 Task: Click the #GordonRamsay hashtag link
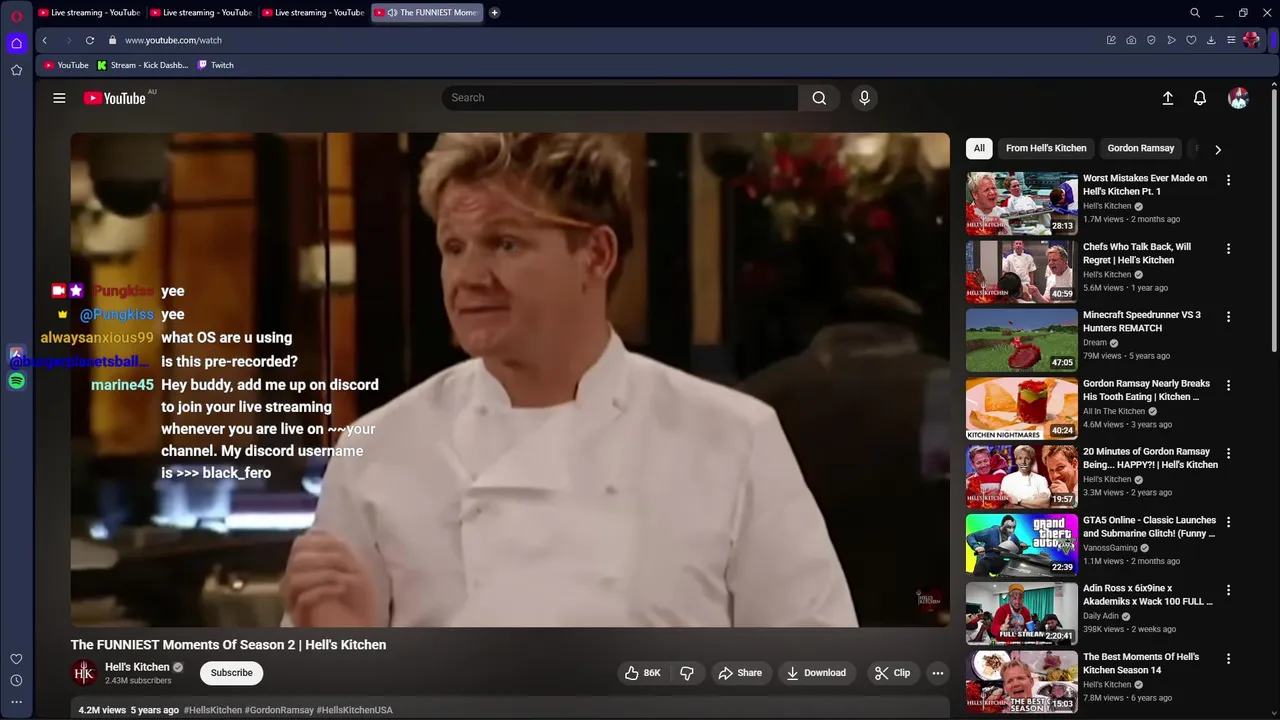tap(279, 710)
